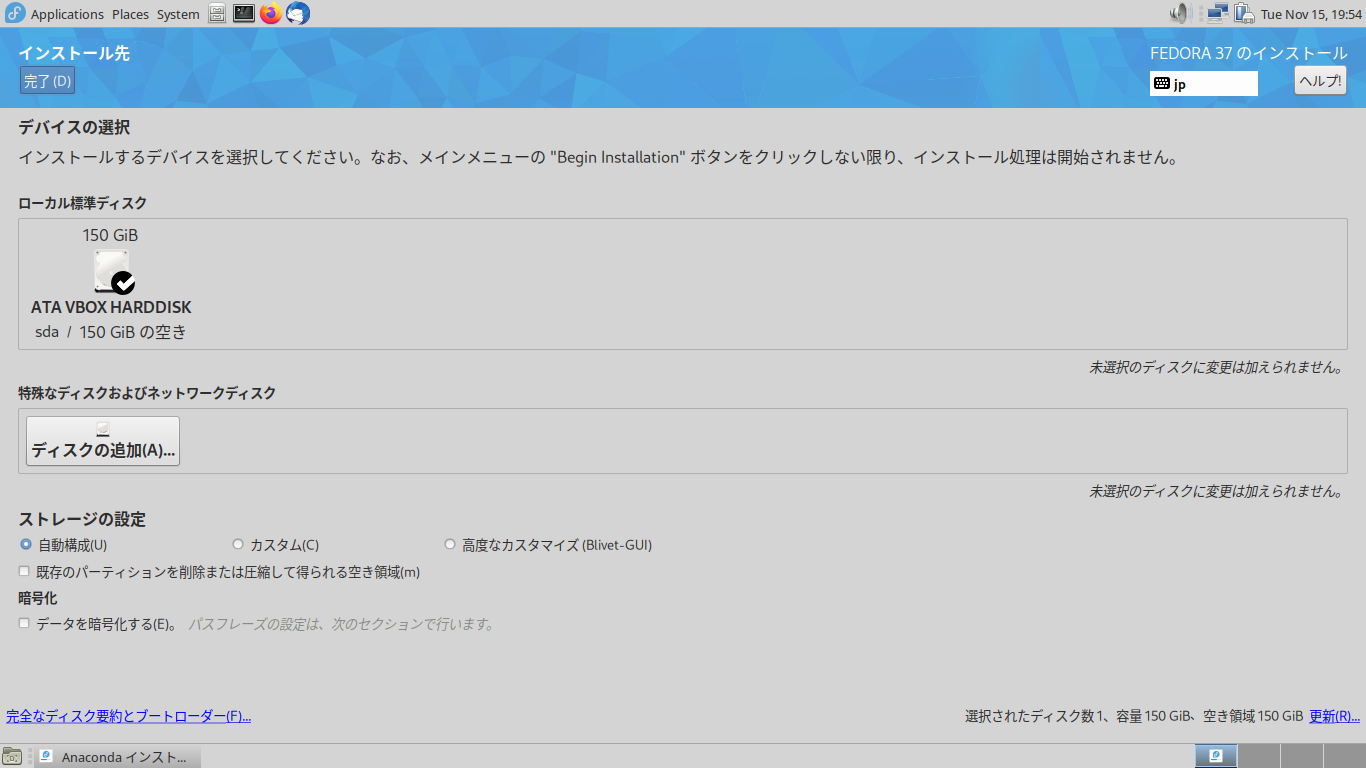This screenshot has height=768, width=1366.
Task: Switch to second workspace in pager
Action: point(1258,756)
